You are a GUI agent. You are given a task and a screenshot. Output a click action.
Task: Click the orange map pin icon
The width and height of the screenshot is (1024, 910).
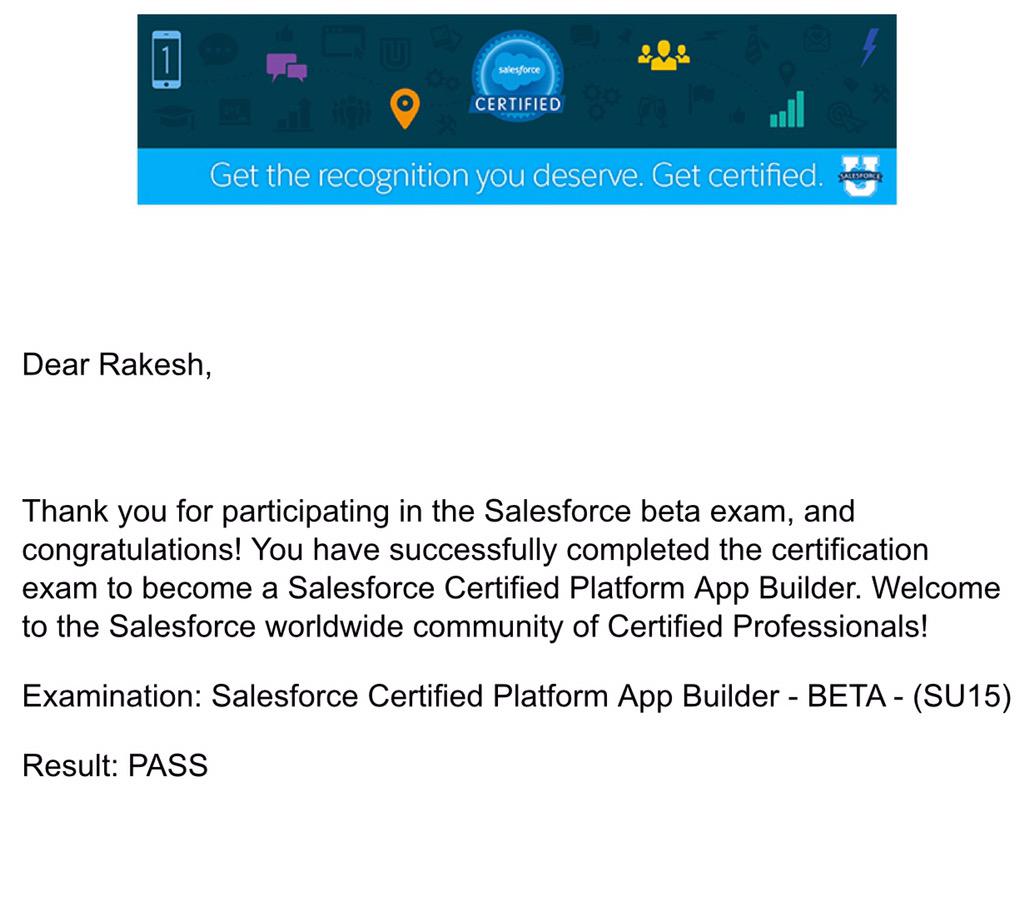tap(405, 108)
